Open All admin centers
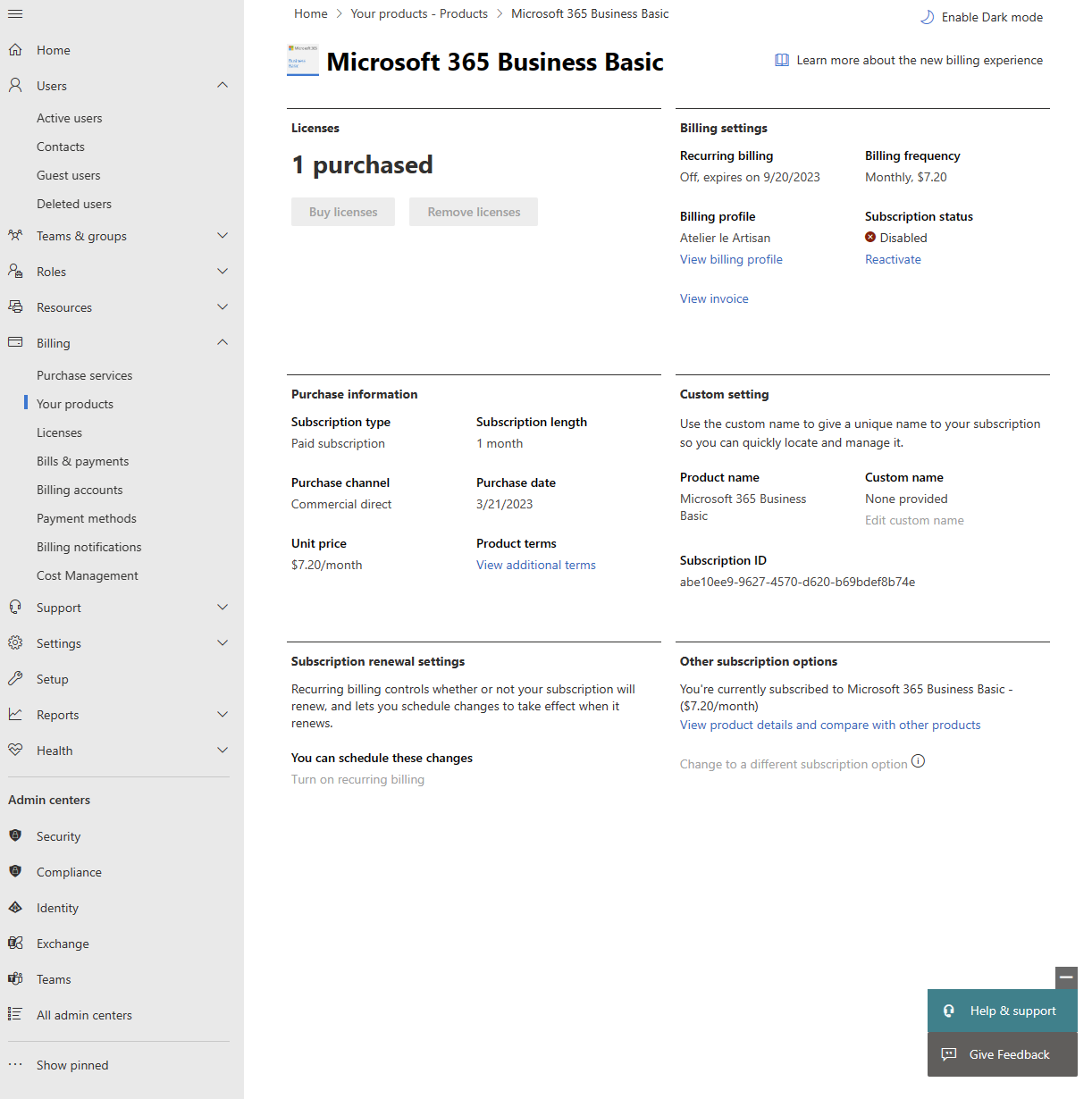 coord(84,1014)
